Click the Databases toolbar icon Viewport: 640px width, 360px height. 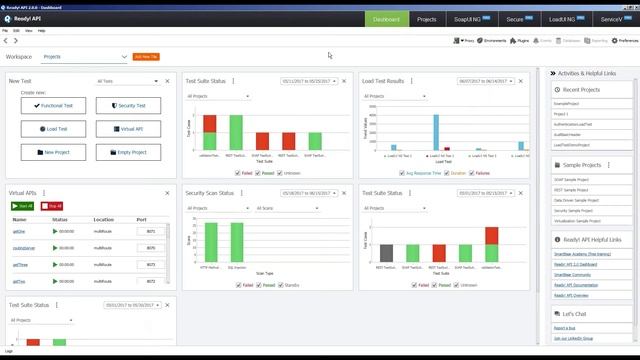(568, 40)
